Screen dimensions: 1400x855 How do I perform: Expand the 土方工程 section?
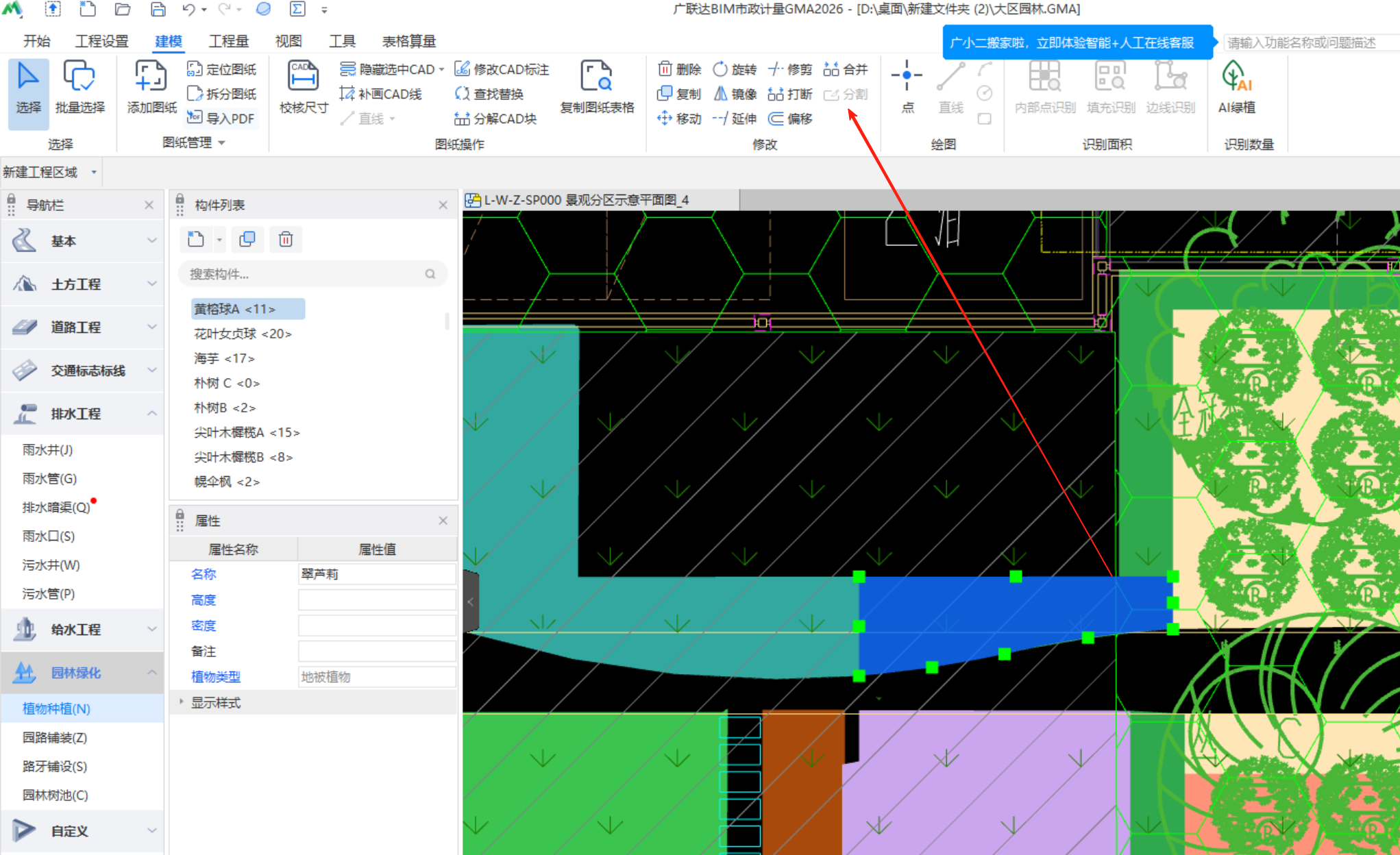tap(82, 284)
